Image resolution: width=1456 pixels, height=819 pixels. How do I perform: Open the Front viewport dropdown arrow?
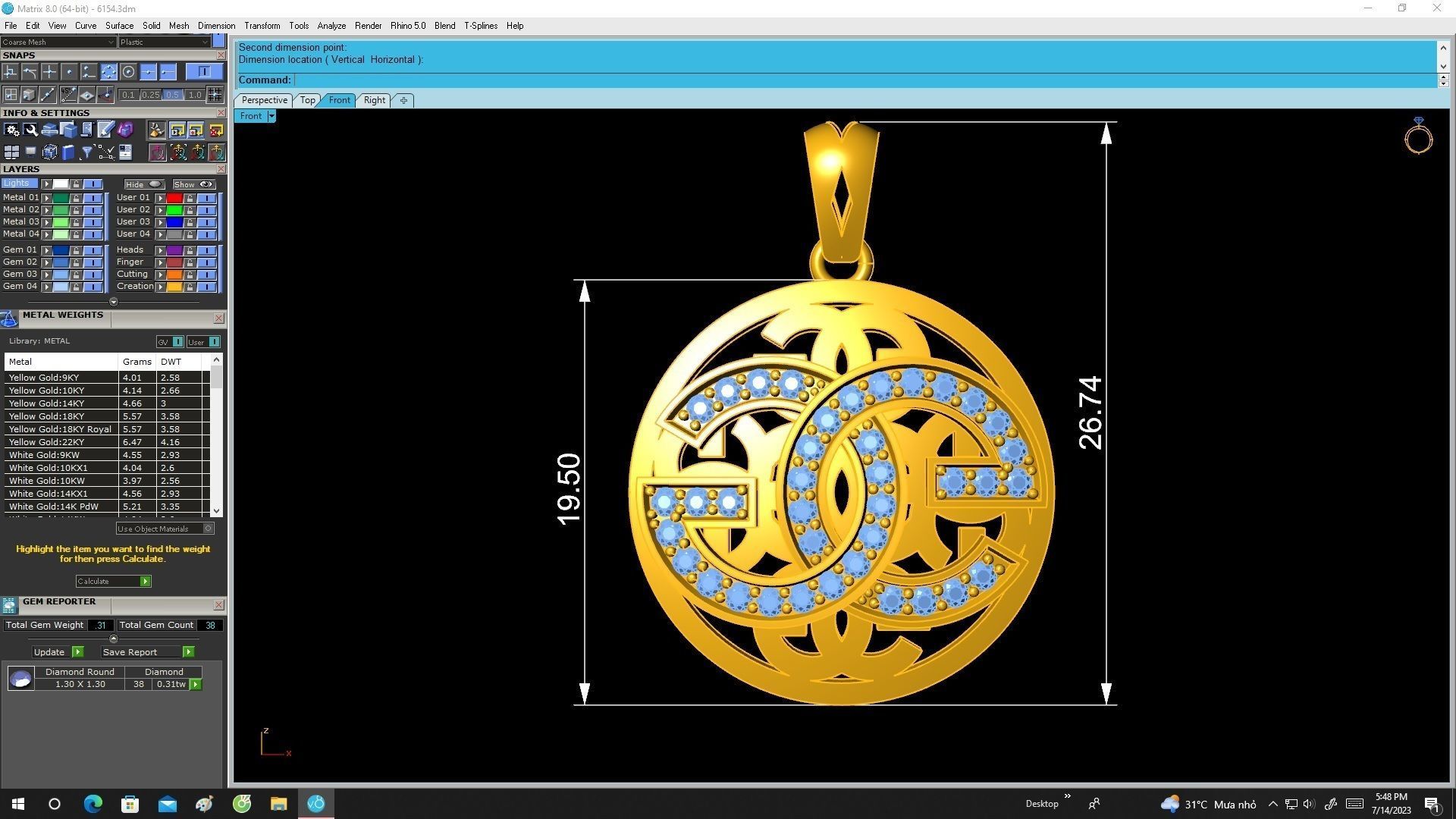[x=271, y=116]
